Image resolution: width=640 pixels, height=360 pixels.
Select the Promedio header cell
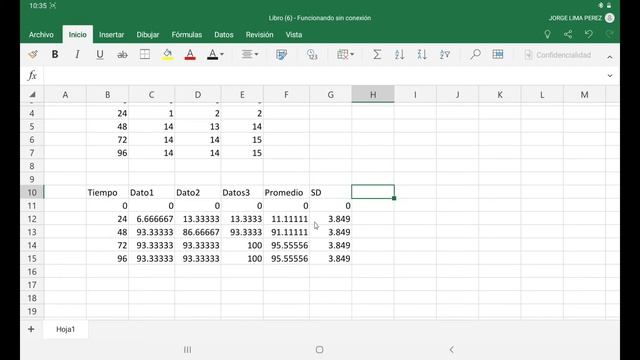click(x=287, y=192)
